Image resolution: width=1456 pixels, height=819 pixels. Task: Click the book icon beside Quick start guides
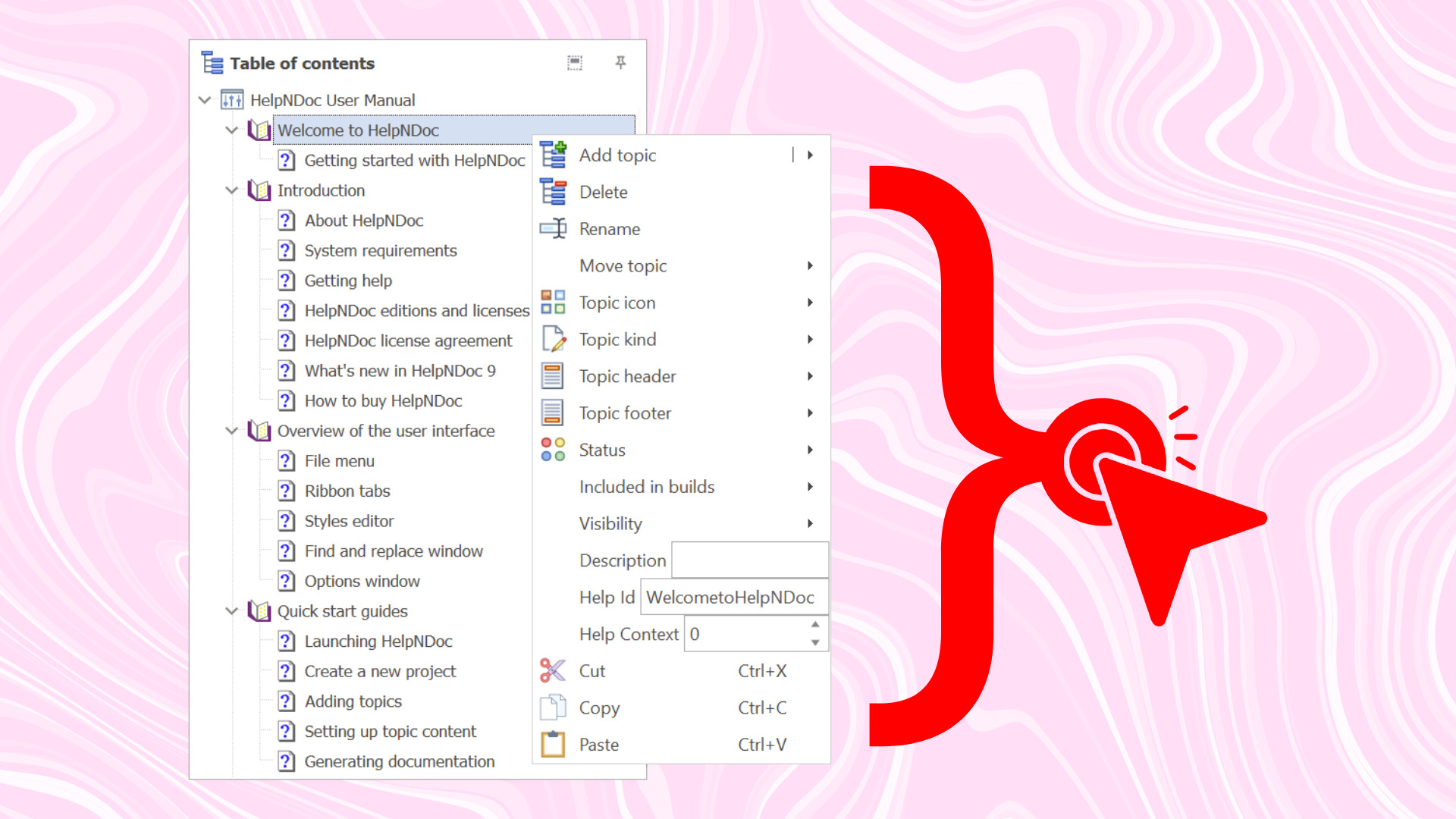click(x=259, y=611)
